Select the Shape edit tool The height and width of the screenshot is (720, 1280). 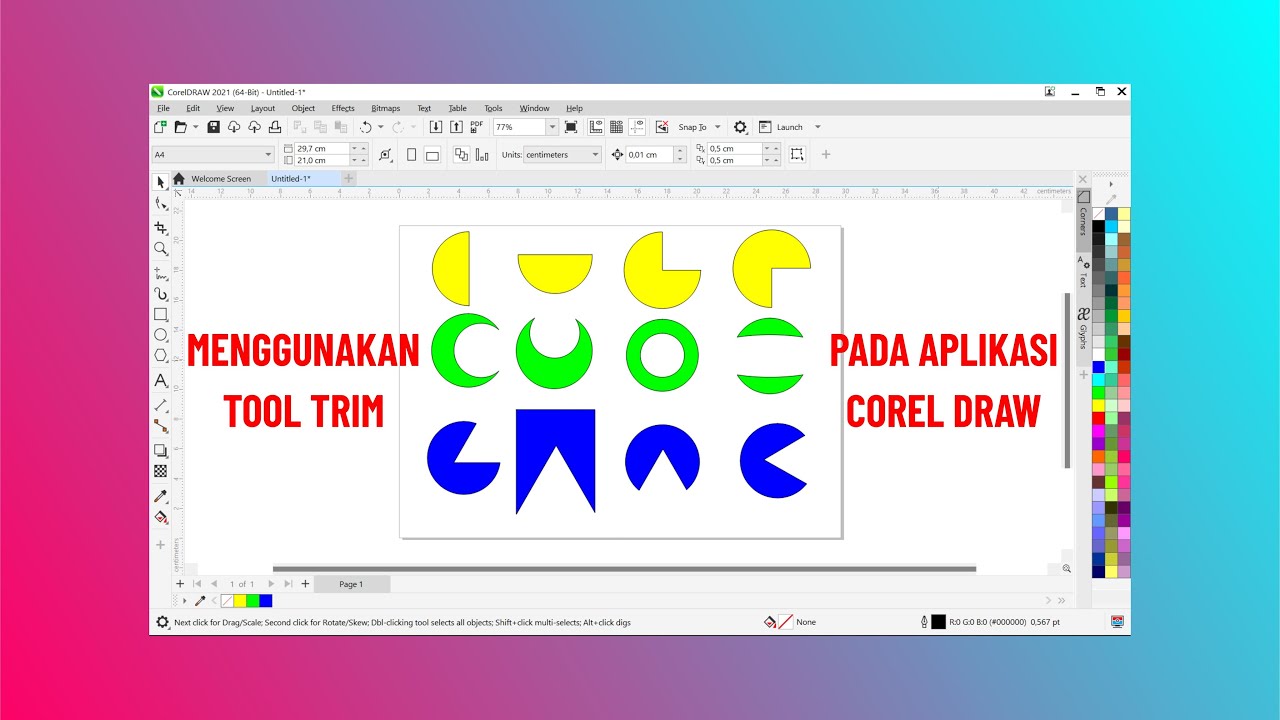(160, 204)
